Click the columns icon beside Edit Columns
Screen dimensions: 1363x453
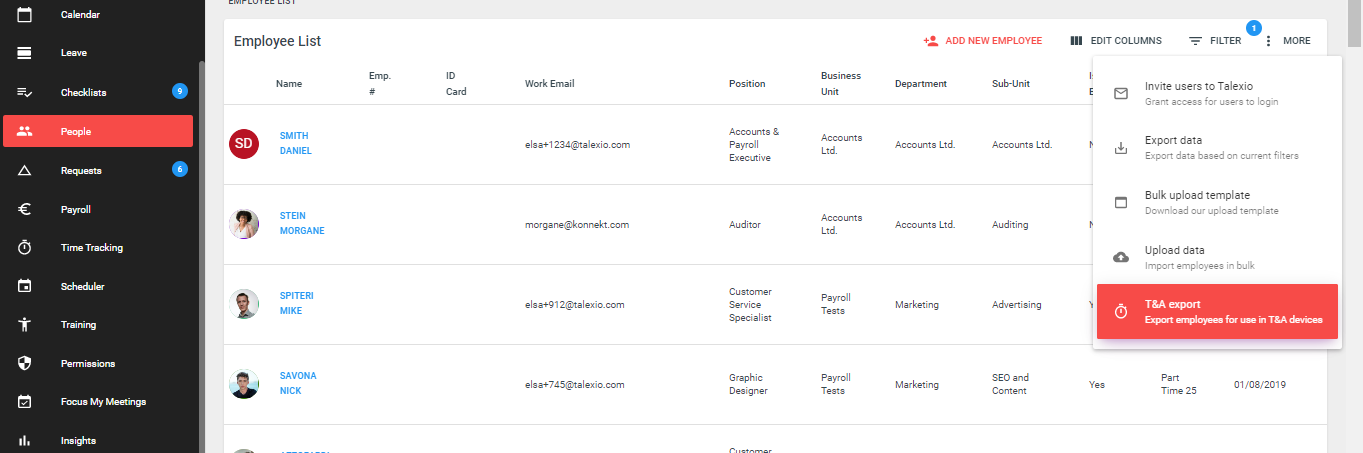click(1076, 41)
